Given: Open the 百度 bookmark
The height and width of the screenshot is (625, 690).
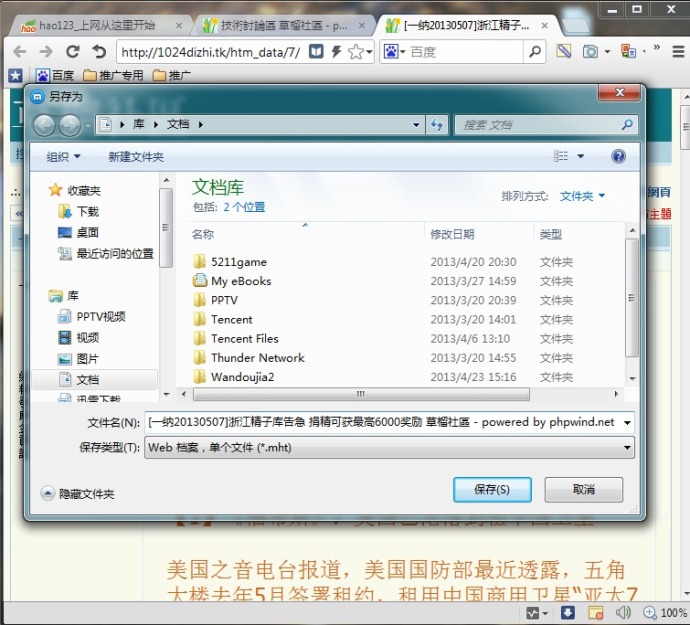Looking at the screenshot, I should (55, 76).
